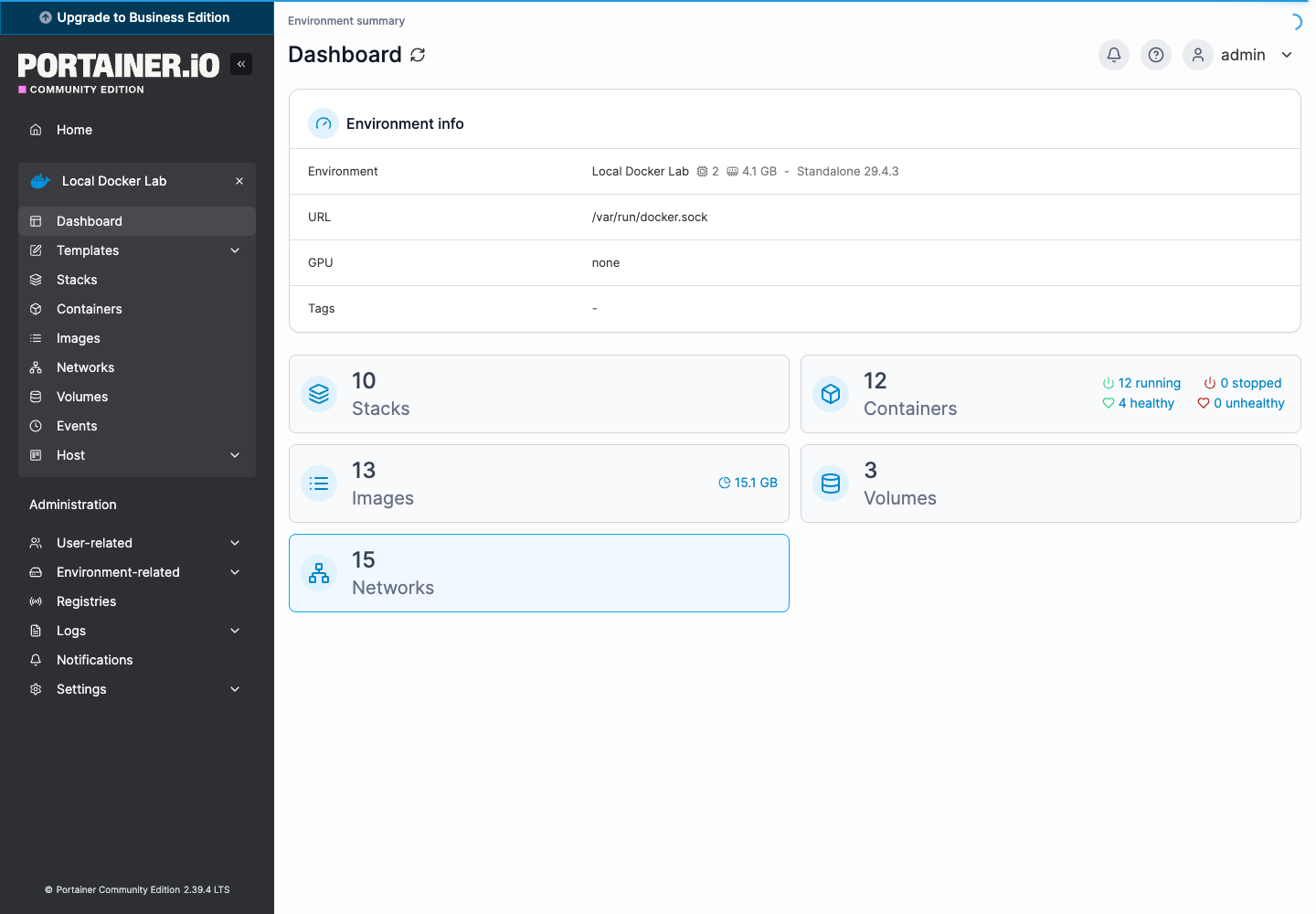Open Images from the sidebar menu

tap(137, 338)
